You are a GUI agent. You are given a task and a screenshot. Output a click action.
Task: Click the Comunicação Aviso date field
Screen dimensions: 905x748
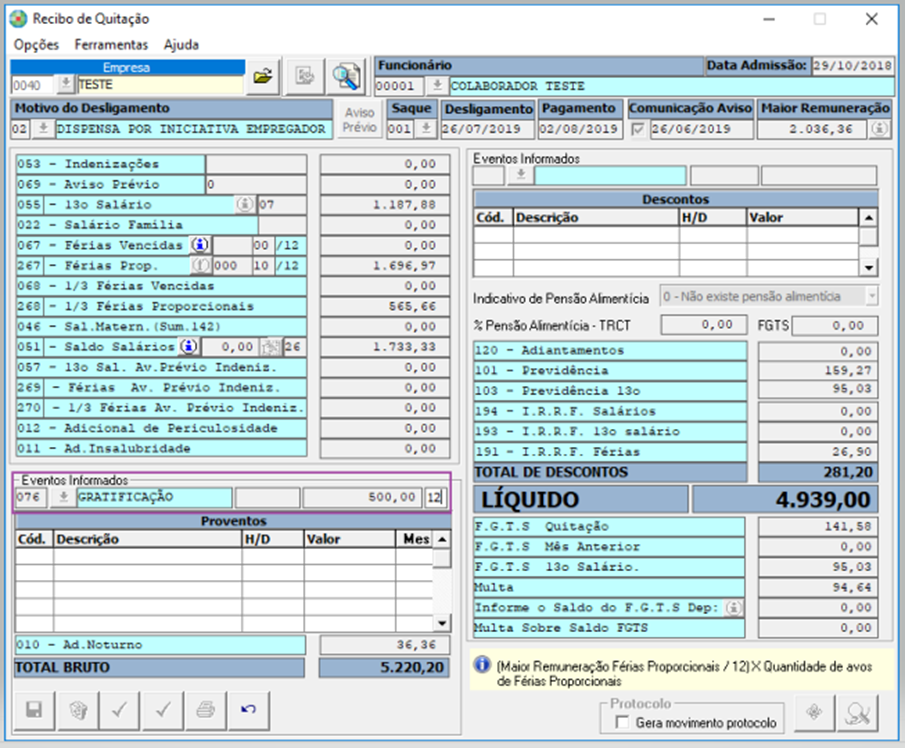click(701, 129)
